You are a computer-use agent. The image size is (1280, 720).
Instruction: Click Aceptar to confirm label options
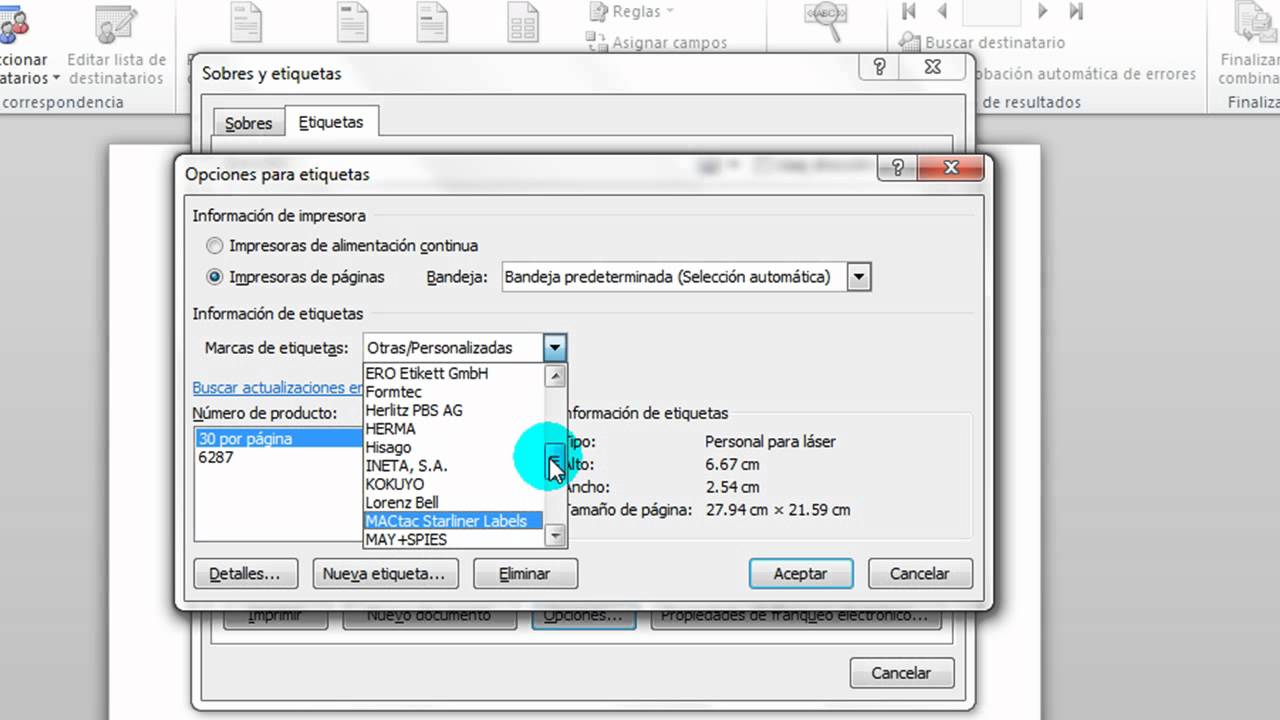(800, 574)
